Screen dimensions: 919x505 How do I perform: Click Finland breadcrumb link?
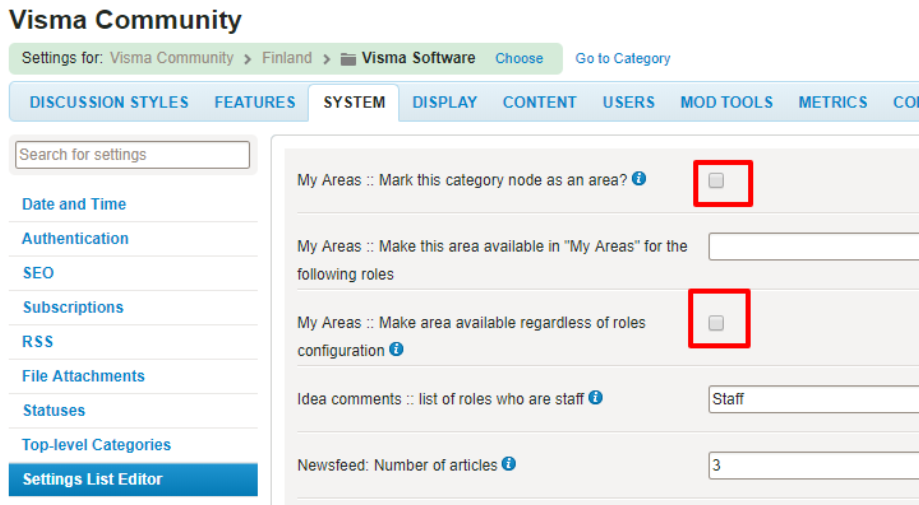click(287, 58)
